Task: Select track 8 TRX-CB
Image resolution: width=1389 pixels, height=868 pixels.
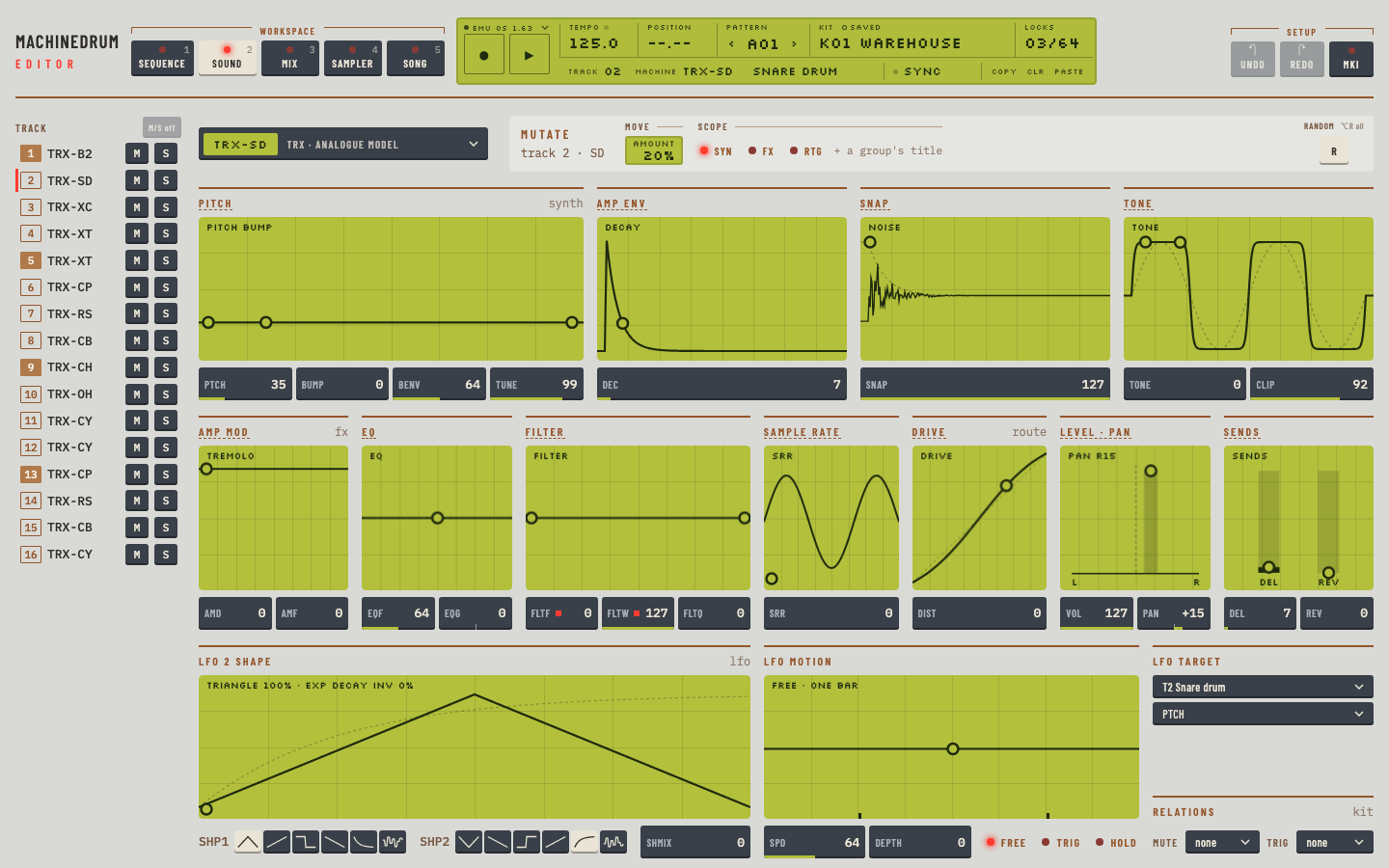Action: pyautogui.click(x=69, y=340)
